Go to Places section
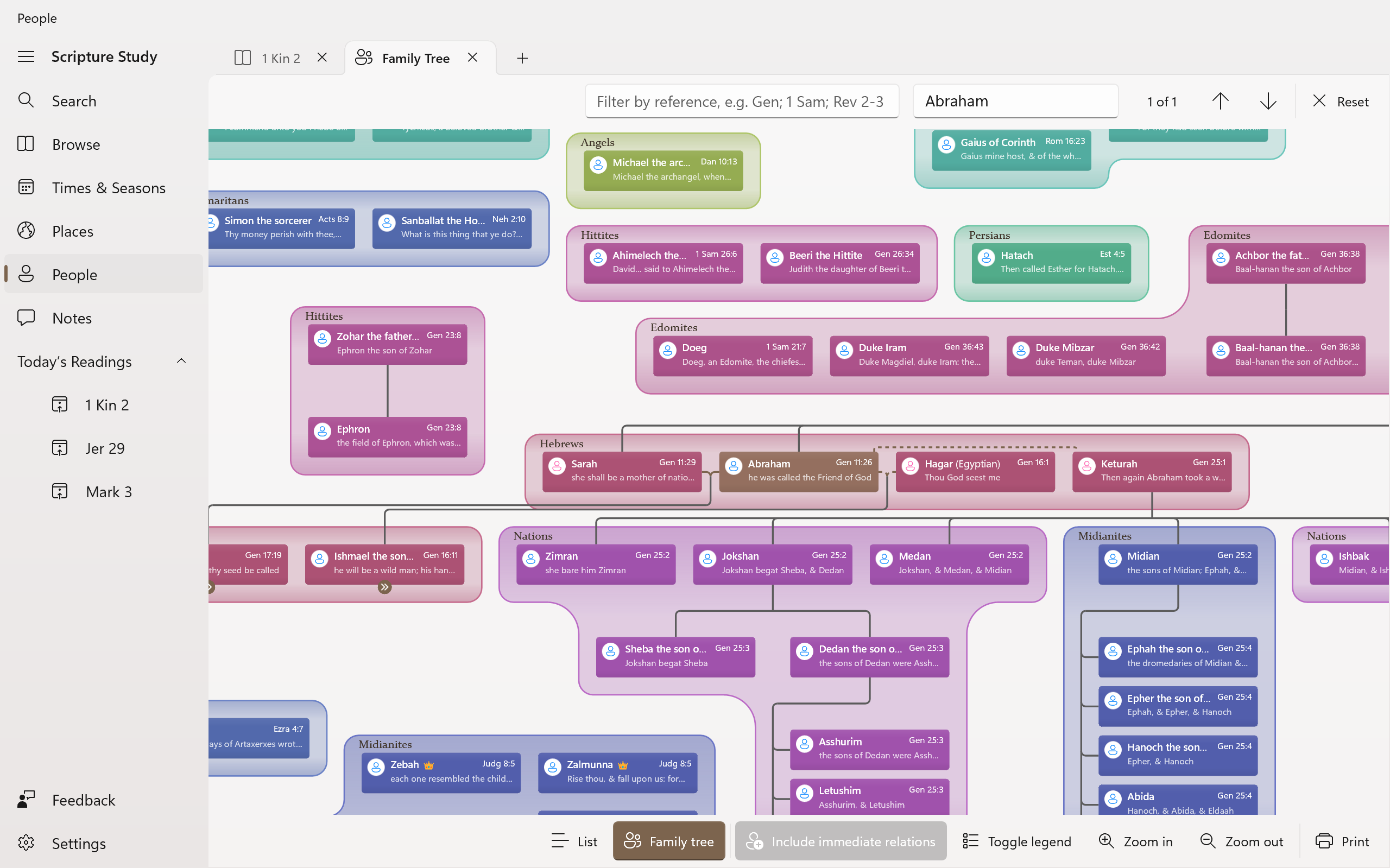Screen dimensions: 1390x868 coord(104,231)
